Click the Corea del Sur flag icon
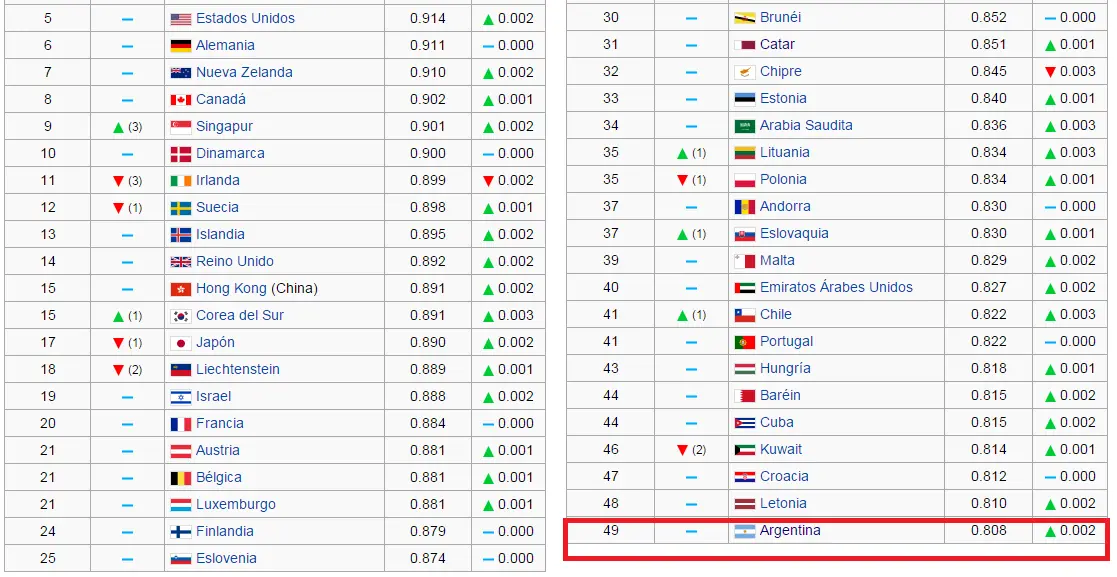1117x577 pixels. 179,315
